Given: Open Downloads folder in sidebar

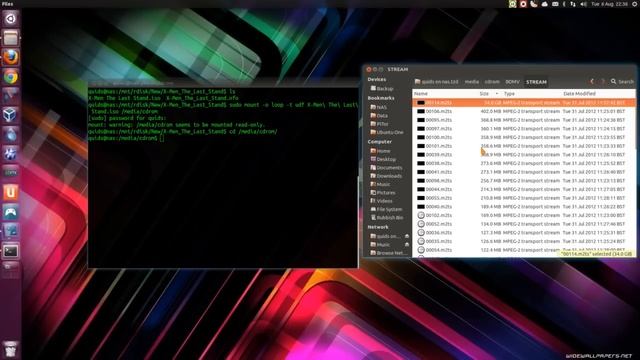Looking at the screenshot, I should [x=386, y=176].
